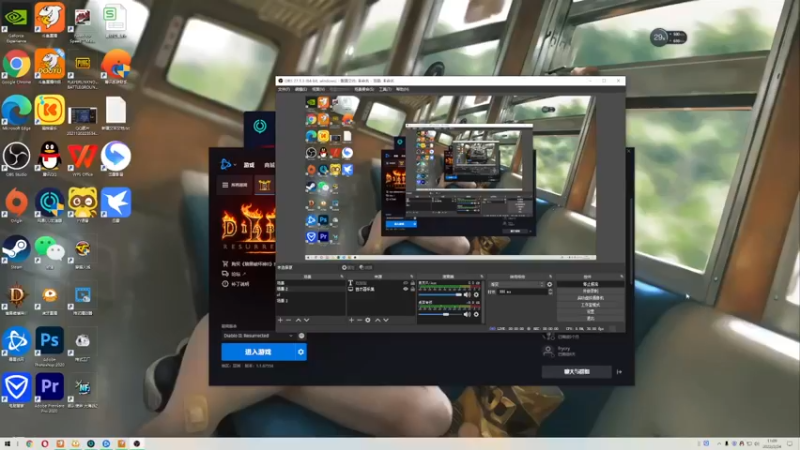This screenshot has height=450, width=800.
Task: Open Windows Start button on taskbar
Action: [x=7, y=444]
